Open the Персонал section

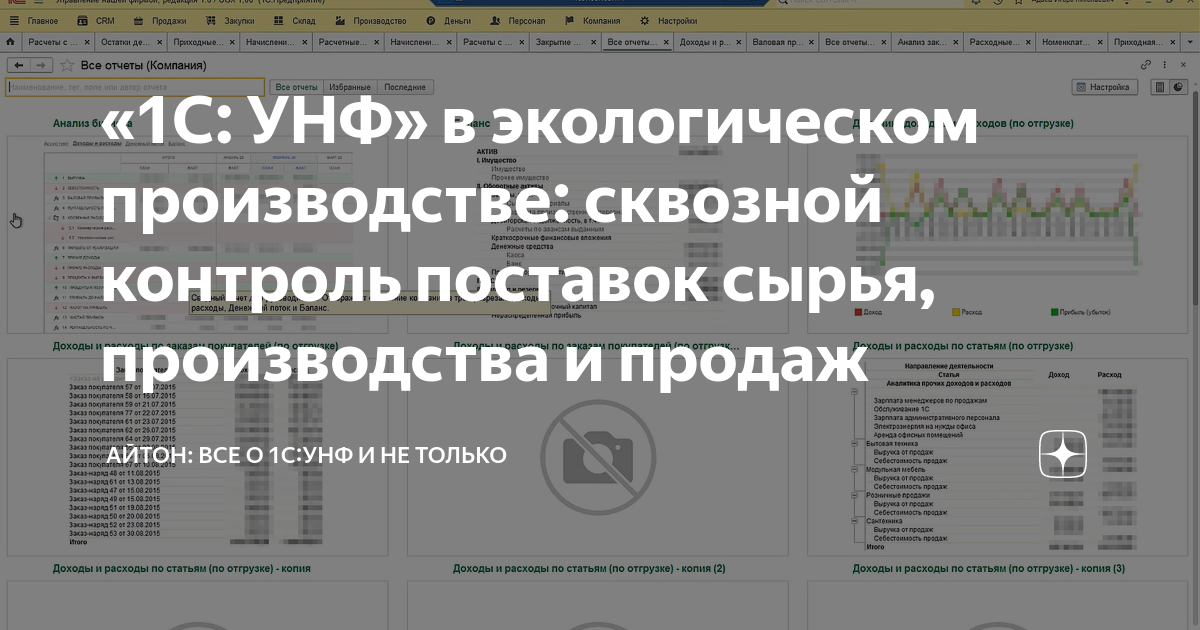(518, 20)
